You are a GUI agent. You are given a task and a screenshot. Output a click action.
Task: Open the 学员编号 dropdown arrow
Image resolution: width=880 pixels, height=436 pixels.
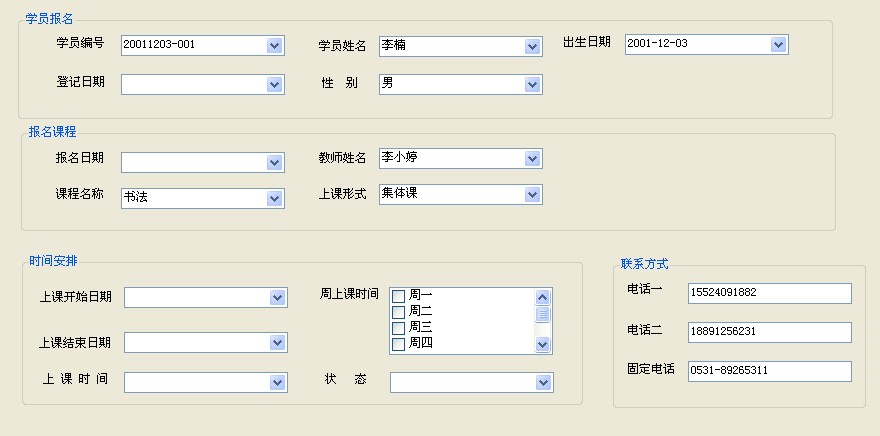coord(274,45)
